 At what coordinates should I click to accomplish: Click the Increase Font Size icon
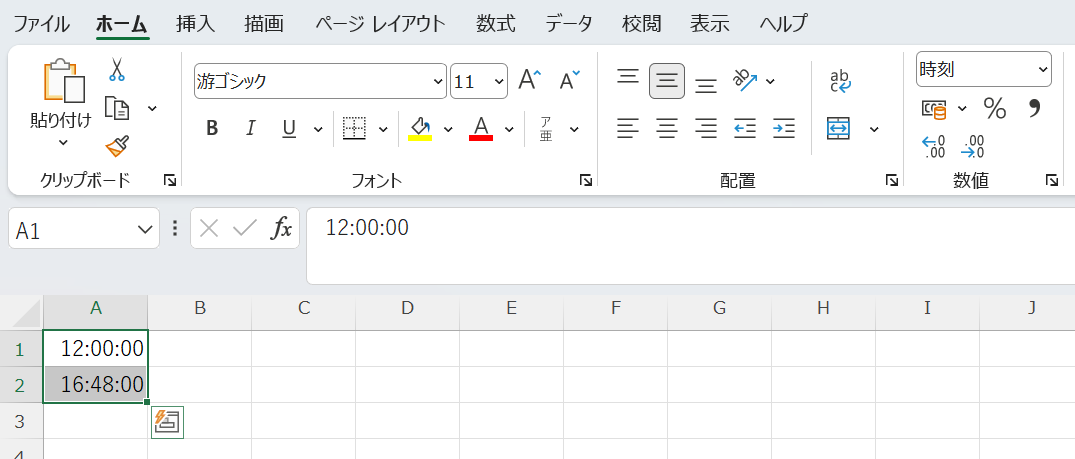pos(530,81)
